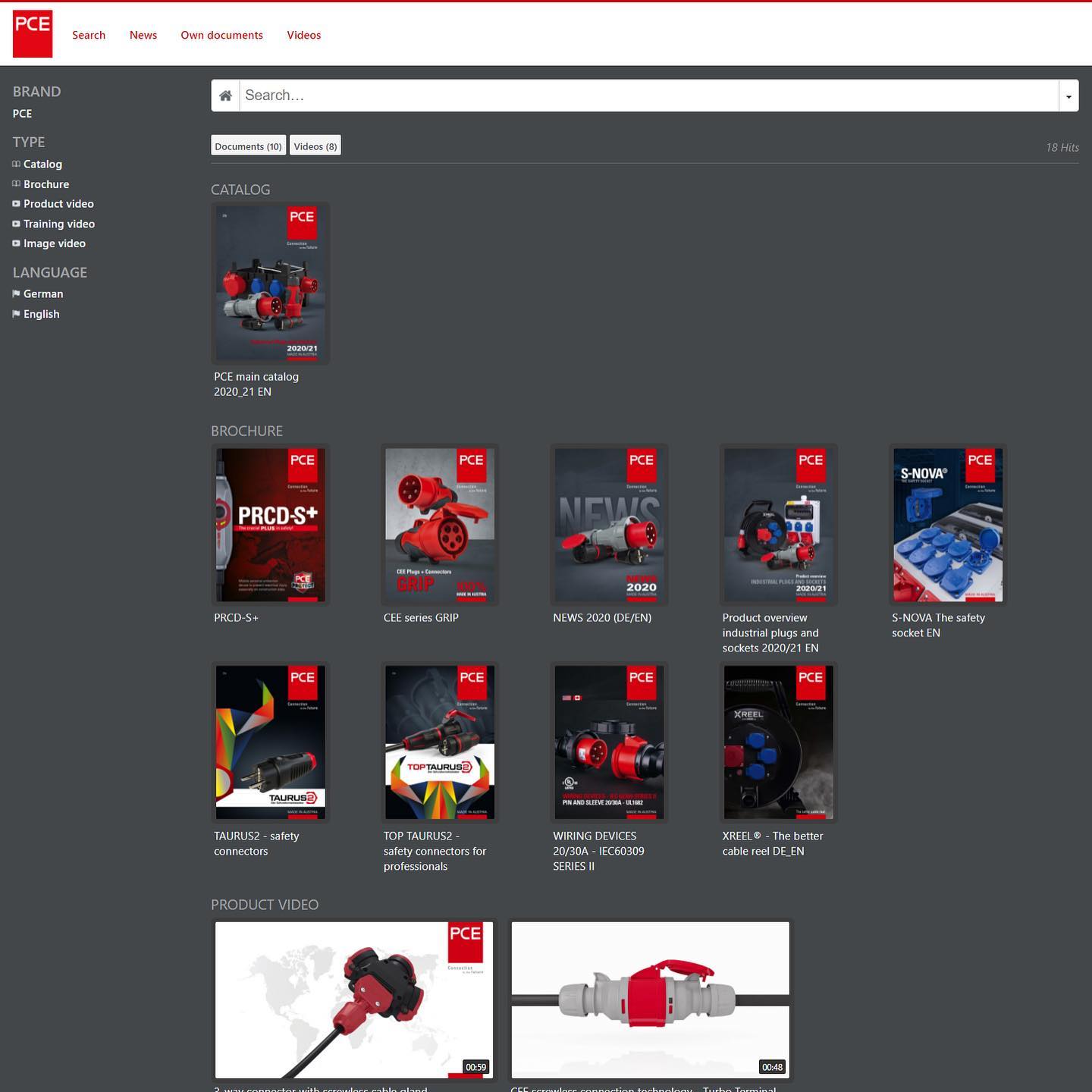The height and width of the screenshot is (1092, 1092).
Task: Click the PCE logo in the header
Action: coord(33,33)
